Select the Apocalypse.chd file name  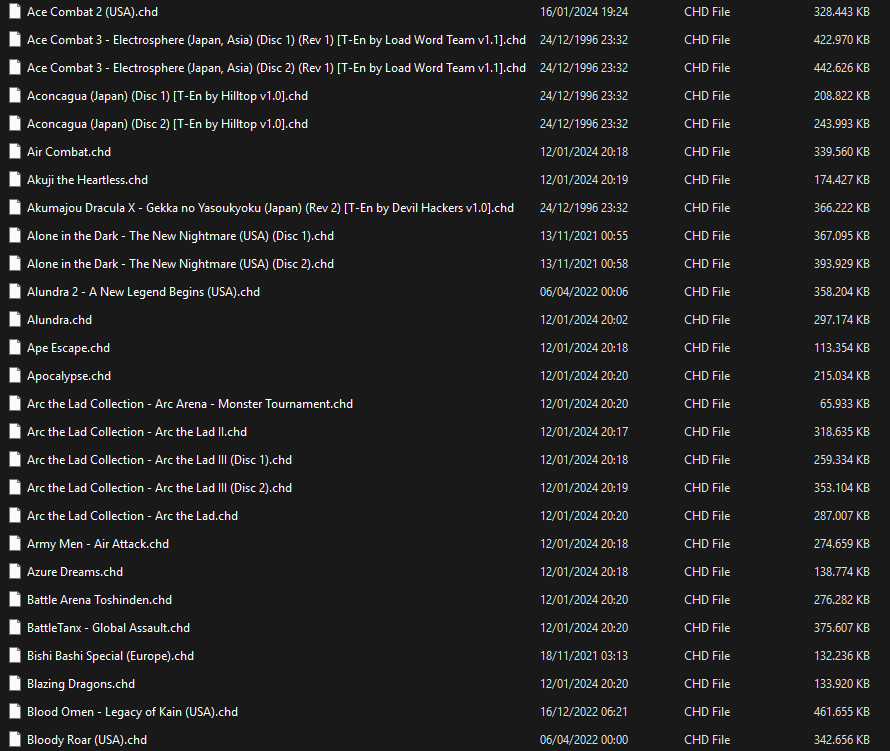(69, 376)
